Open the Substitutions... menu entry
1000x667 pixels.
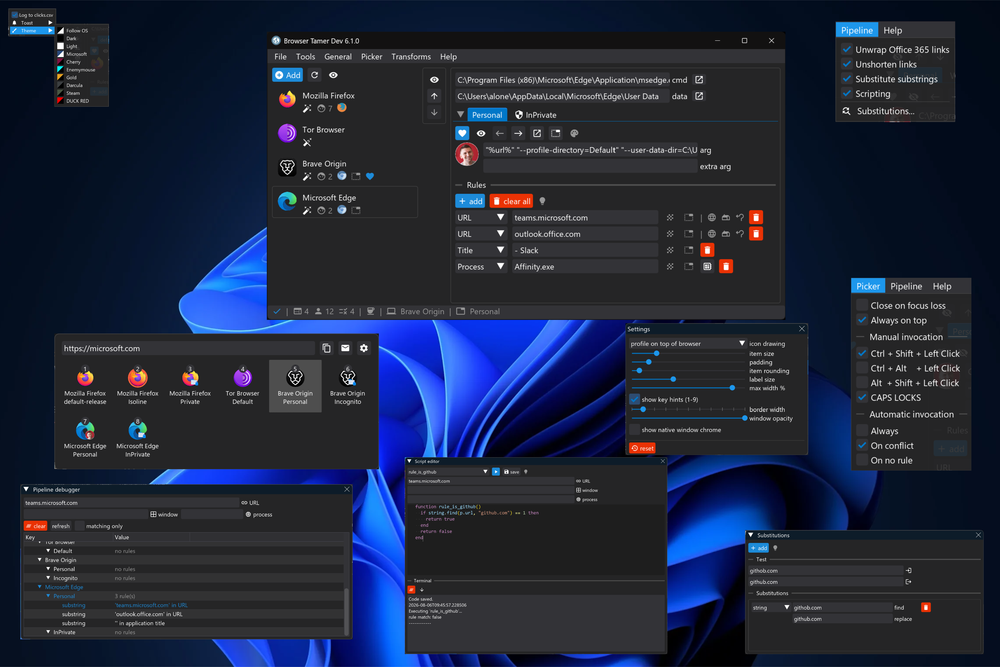click(885, 111)
